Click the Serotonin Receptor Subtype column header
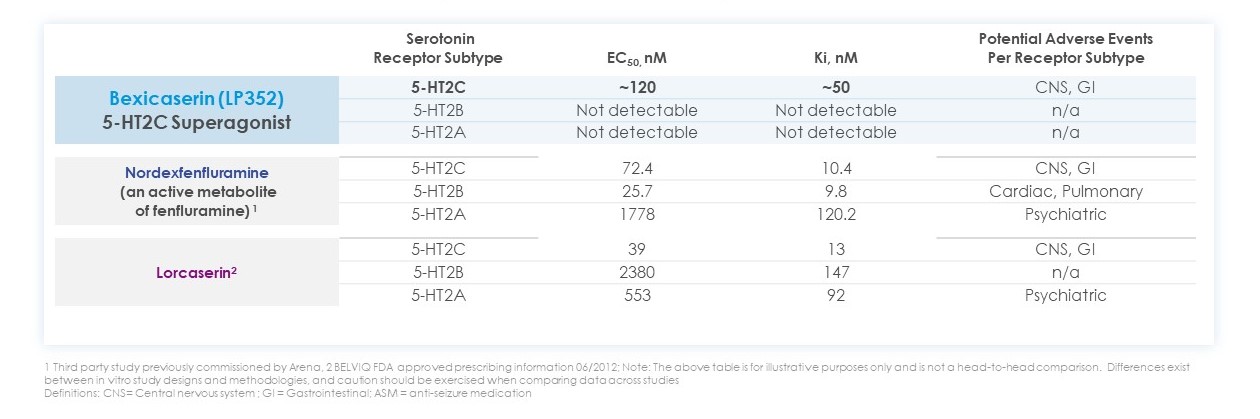Screen dimensions: 1260x419 (x=438, y=48)
